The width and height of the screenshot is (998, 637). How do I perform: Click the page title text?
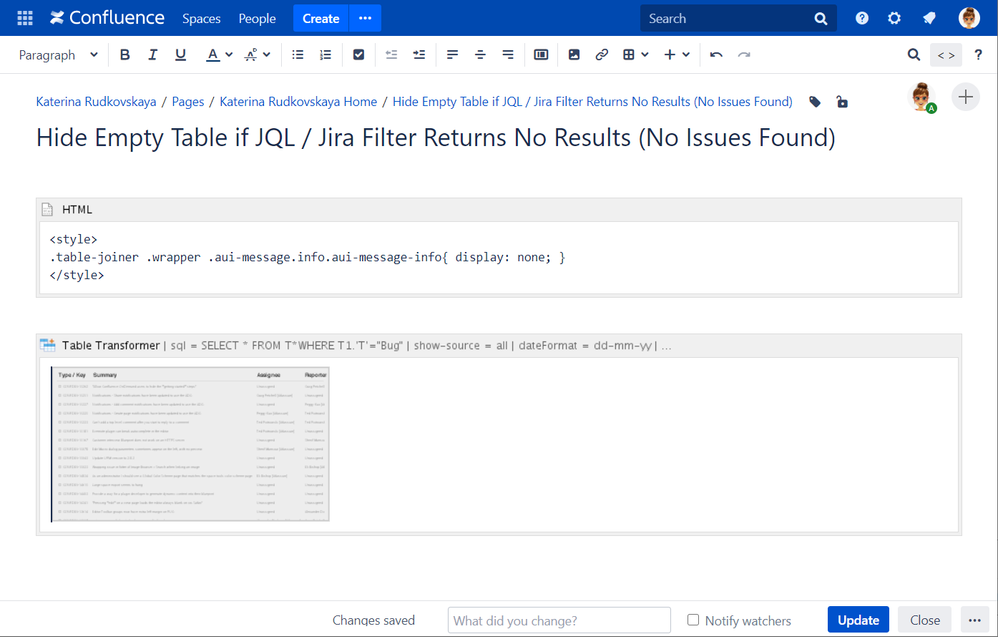click(436, 137)
